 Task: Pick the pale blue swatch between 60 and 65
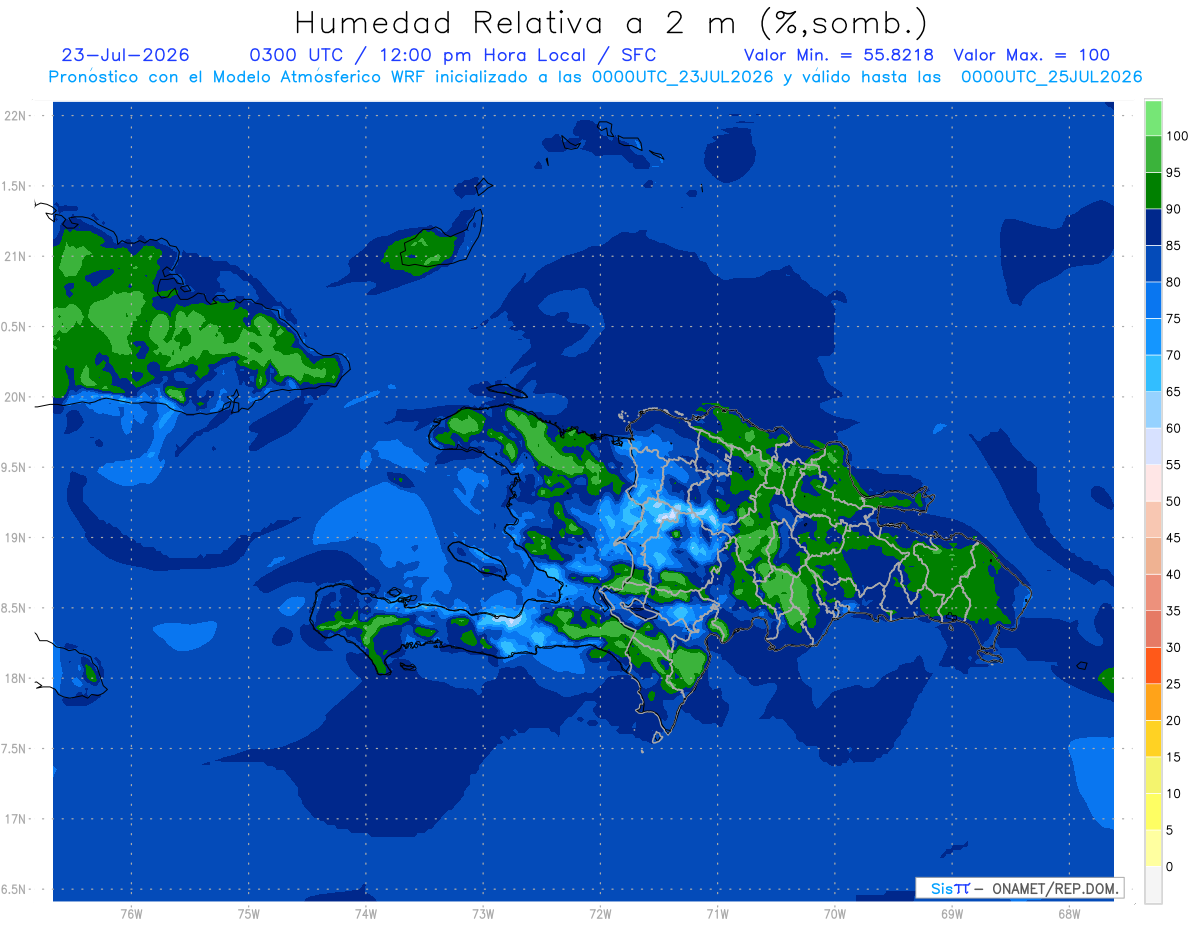click(1153, 409)
